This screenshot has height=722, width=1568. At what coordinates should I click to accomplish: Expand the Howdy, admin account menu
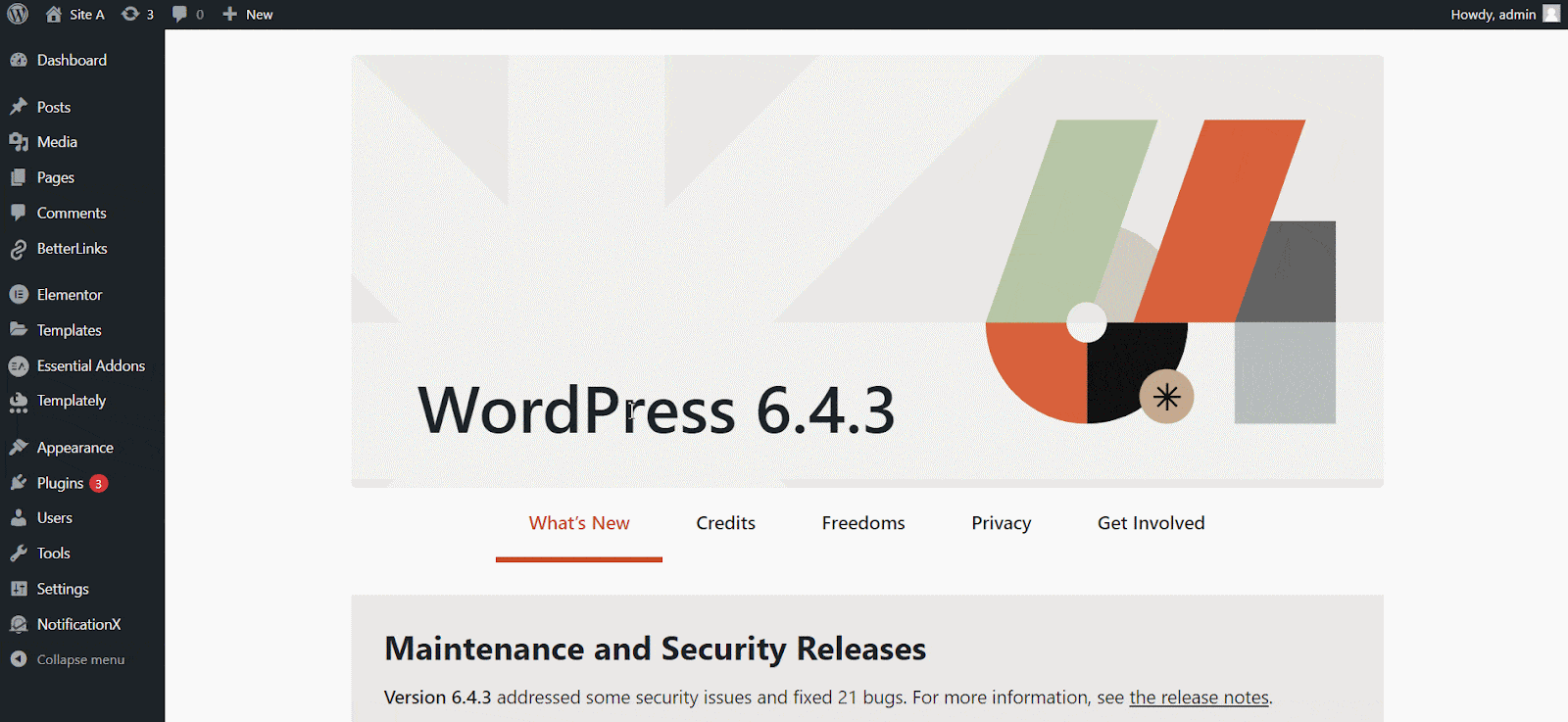click(x=1493, y=14)
